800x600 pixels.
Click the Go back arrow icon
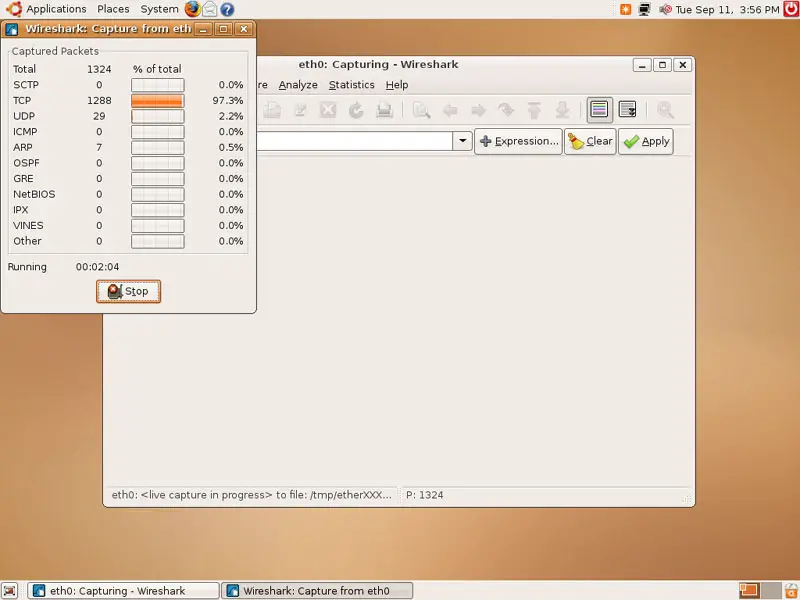(x=450, y=110)
